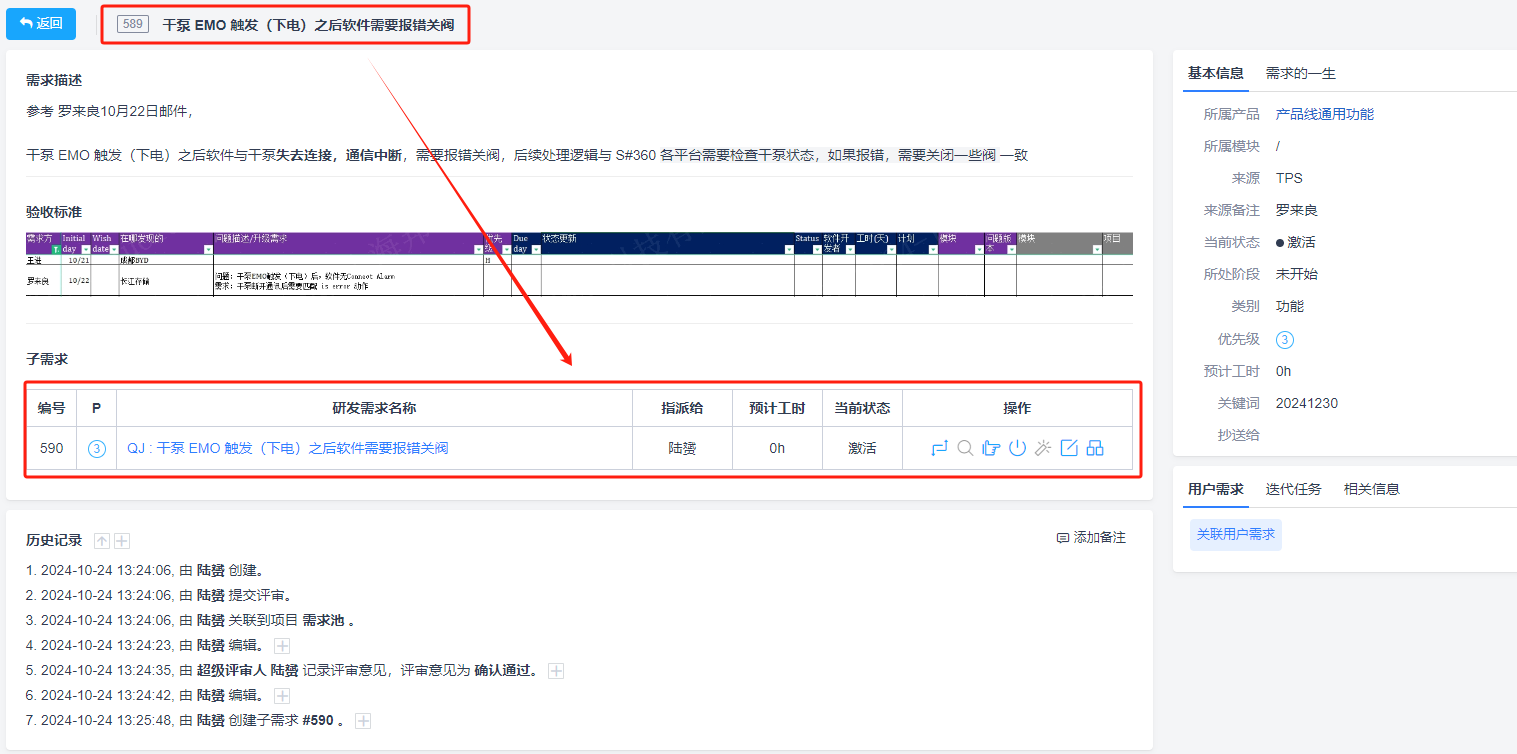Click the 操作 column header

tap(1017, 408)
